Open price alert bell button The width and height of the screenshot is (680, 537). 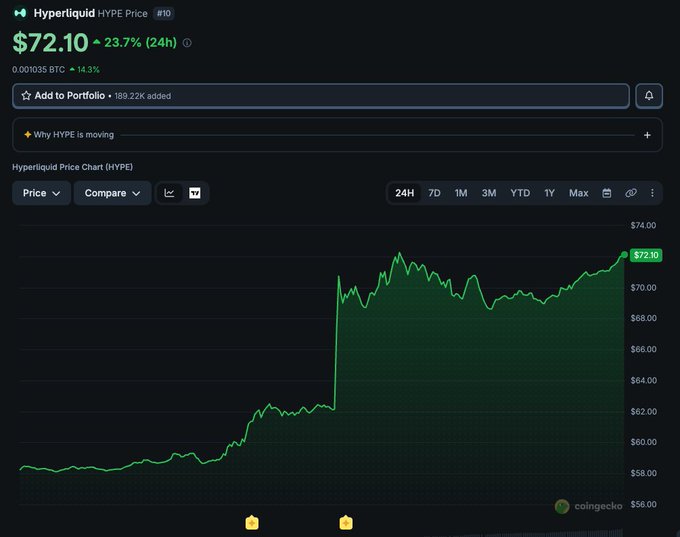(x=649, y=95)
